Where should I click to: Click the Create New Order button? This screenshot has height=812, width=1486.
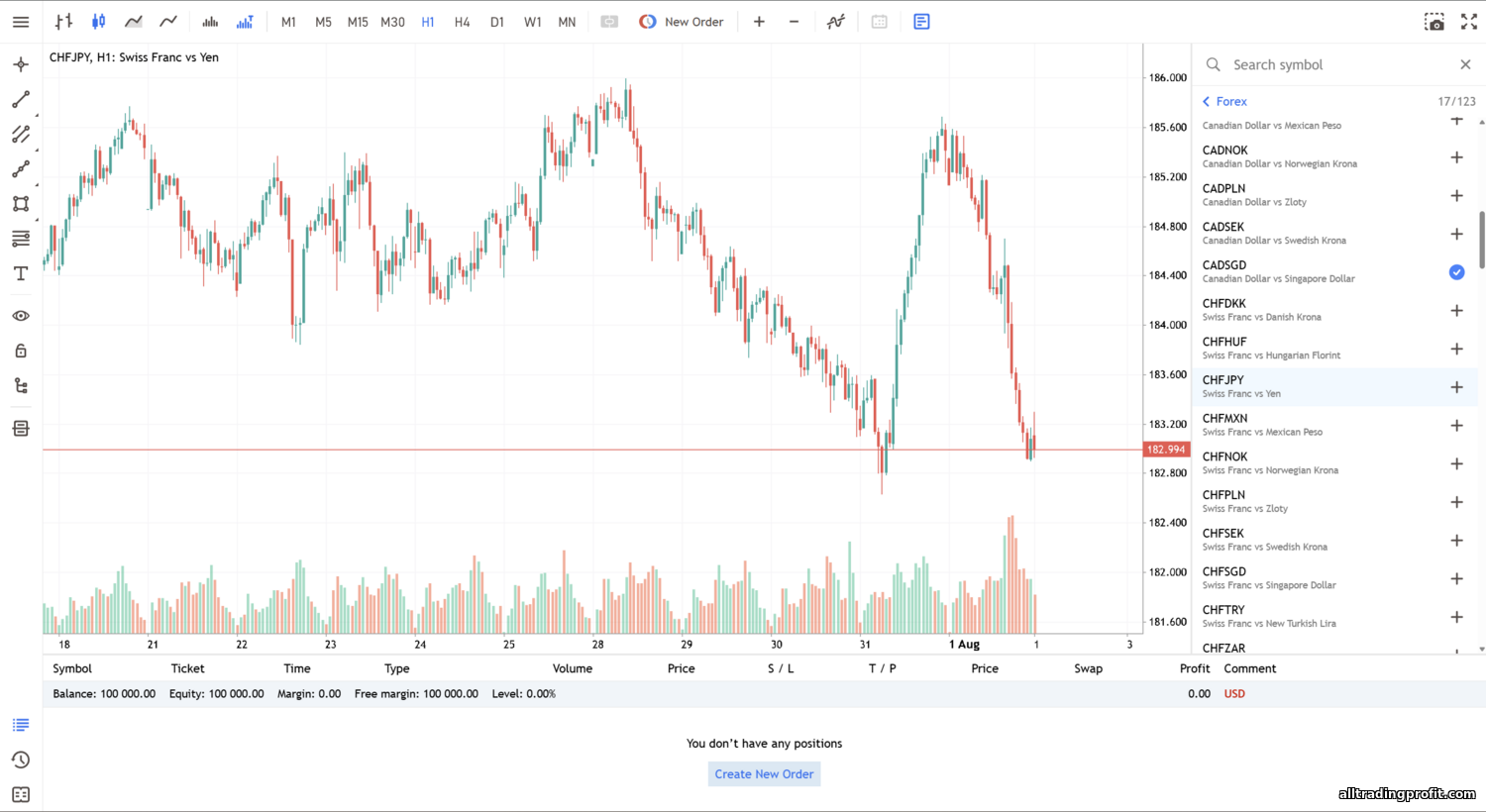coord(764,774)
